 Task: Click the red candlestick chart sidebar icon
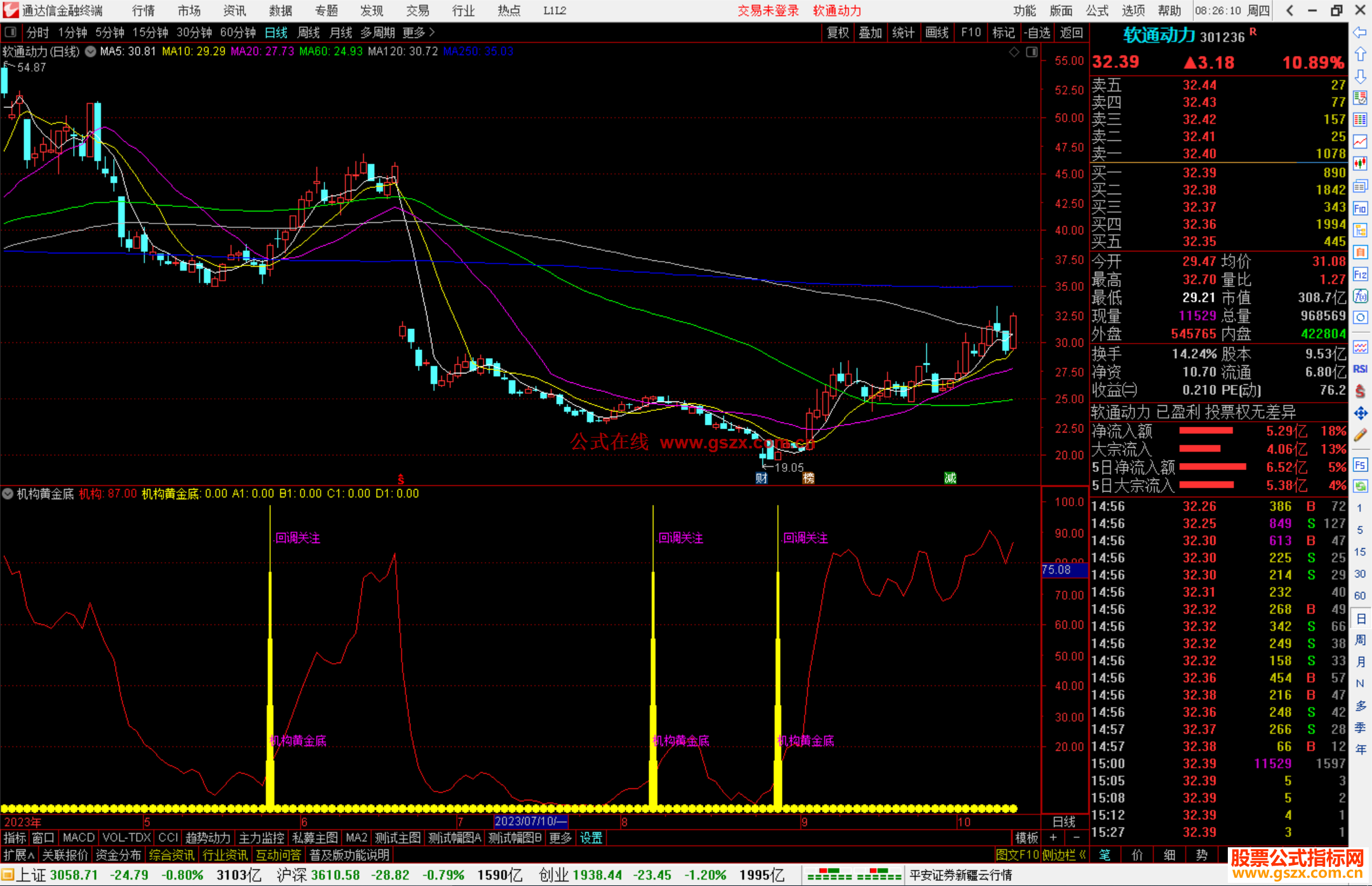pos(1360,164)
